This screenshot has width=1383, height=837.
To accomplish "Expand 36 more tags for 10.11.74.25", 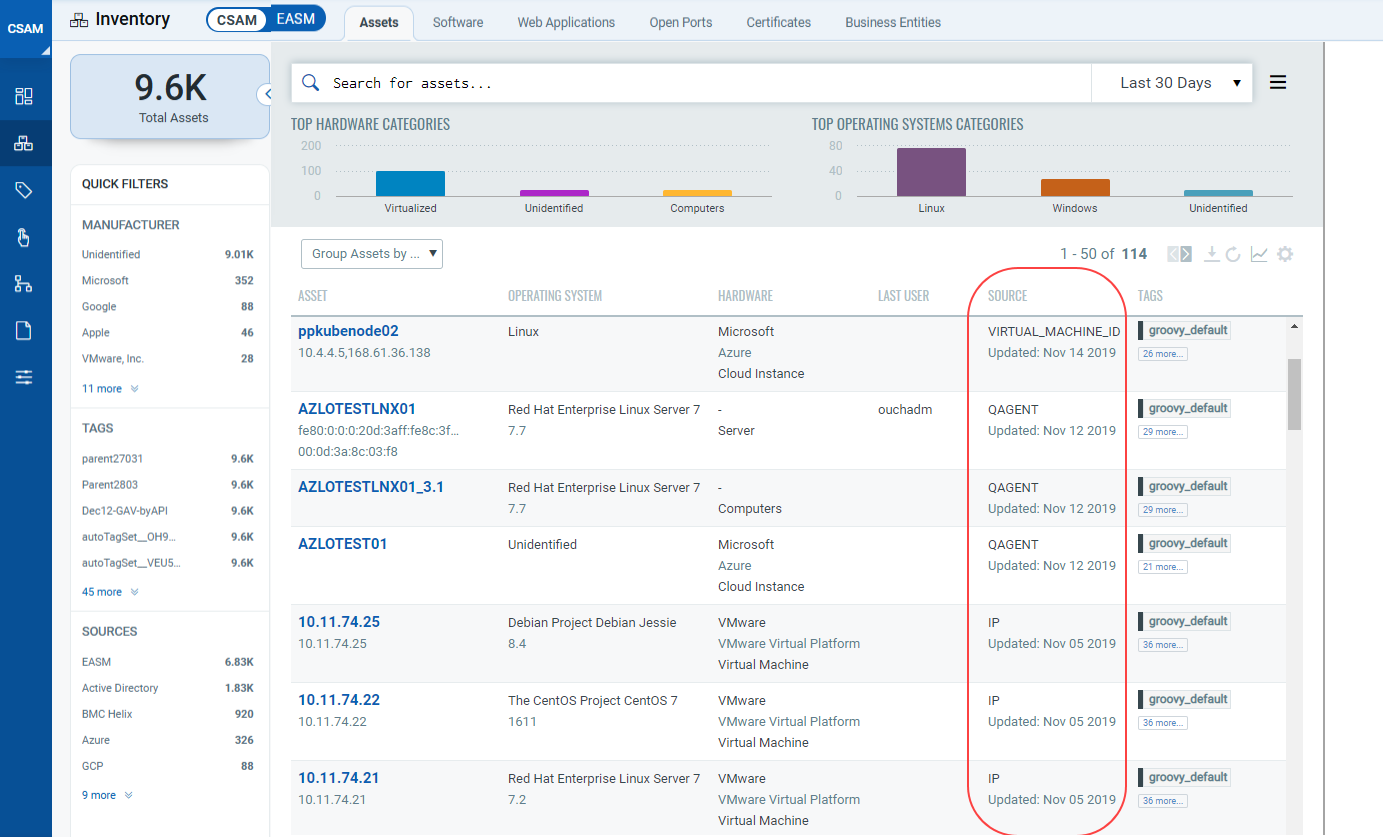I will [1163, 645].
